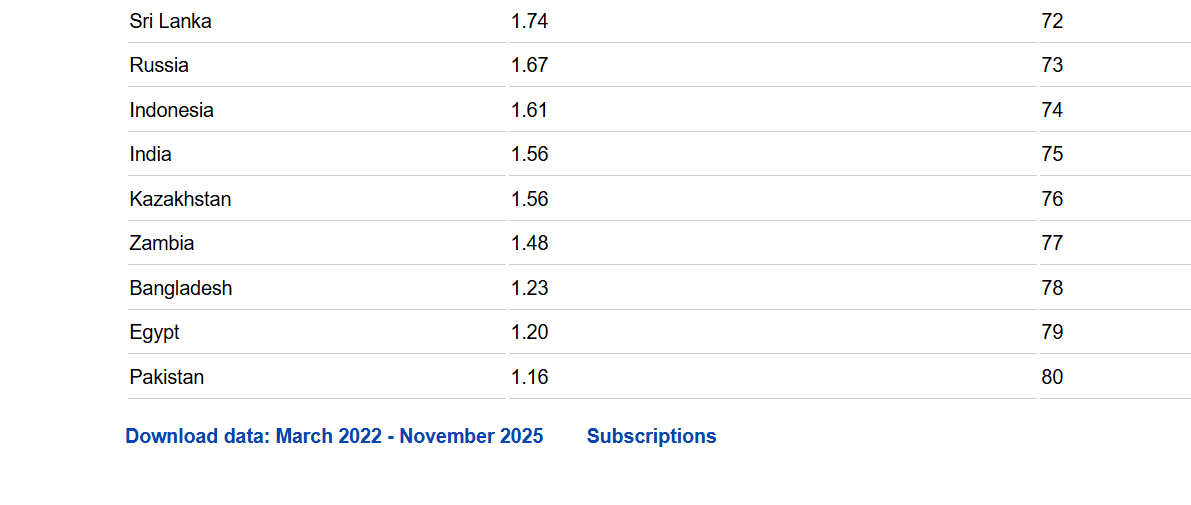Image resolution: width=1191 pixels, height=505 pixels.
Task: Click the Kazakhstan country cell
Action: 180,199
